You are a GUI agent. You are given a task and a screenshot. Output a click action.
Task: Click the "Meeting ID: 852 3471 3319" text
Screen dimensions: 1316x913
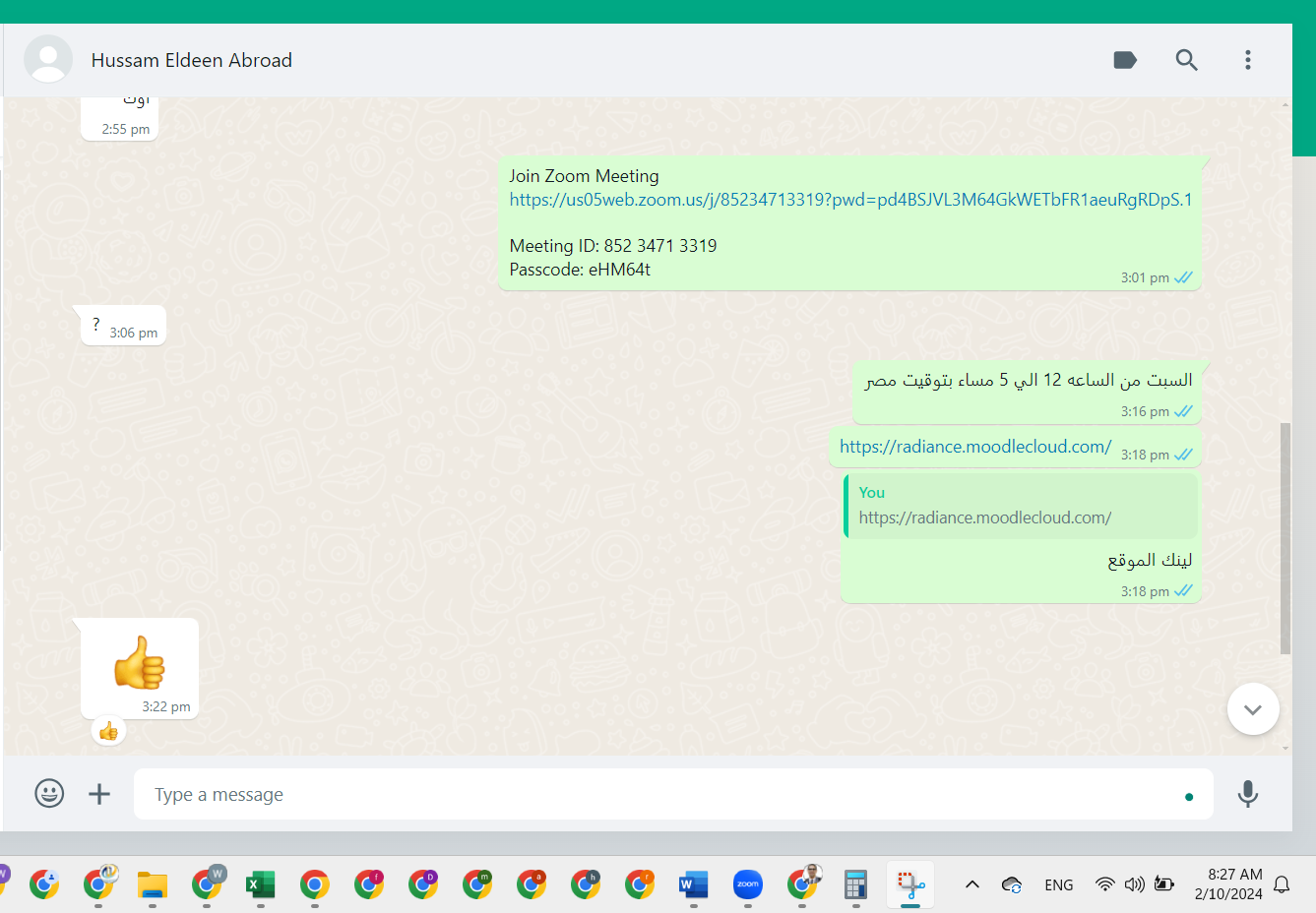(612, 246)
